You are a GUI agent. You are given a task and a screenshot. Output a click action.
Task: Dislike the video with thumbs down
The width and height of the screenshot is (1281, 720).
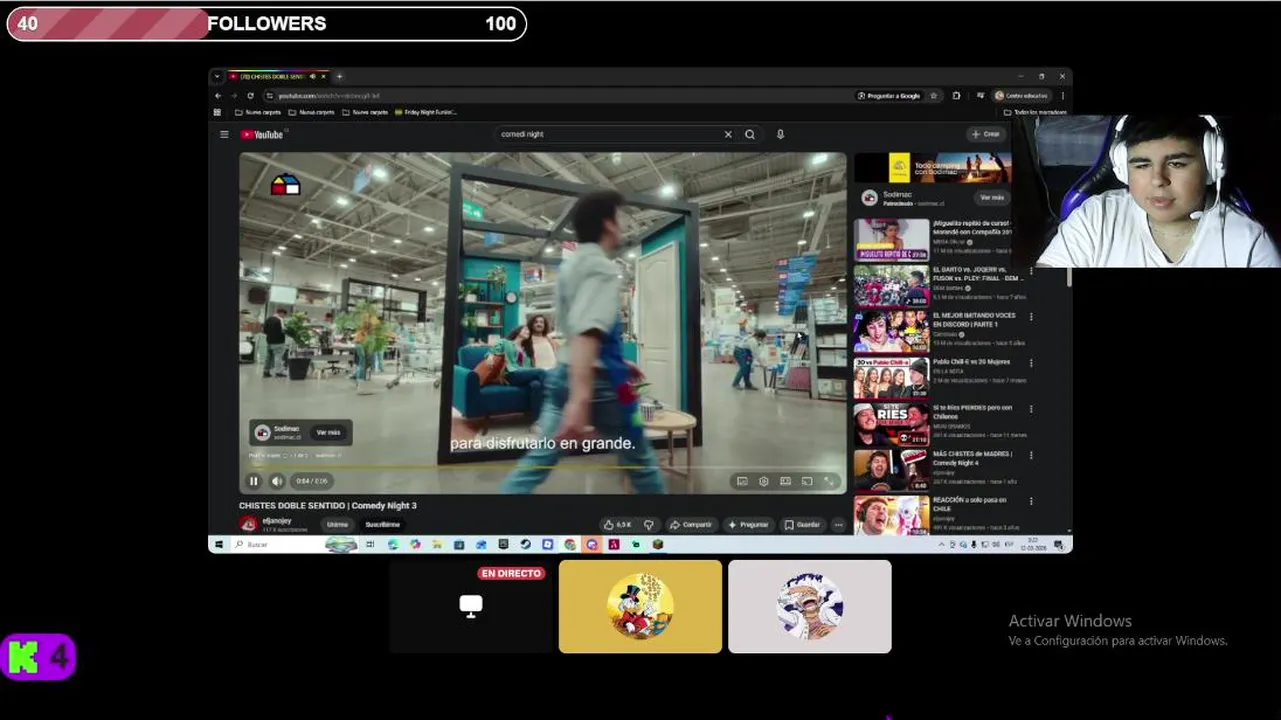click(648, 524)
